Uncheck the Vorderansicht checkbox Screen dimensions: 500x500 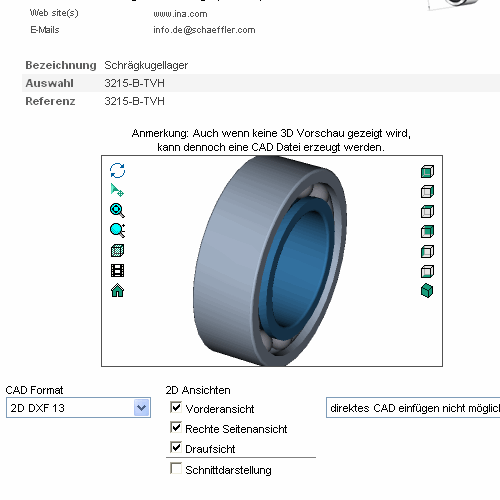(x=176, y=407)
